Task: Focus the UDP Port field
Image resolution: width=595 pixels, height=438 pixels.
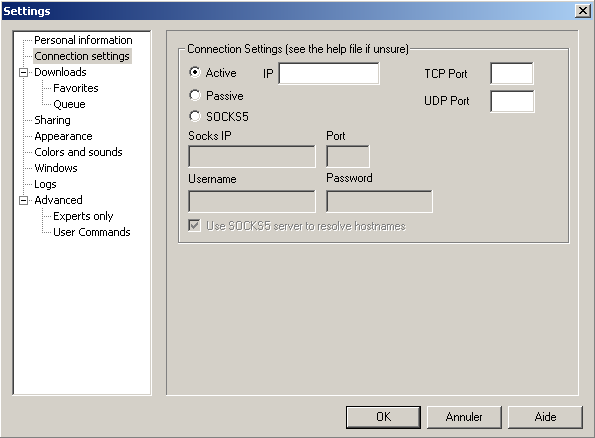Action: 512,101
